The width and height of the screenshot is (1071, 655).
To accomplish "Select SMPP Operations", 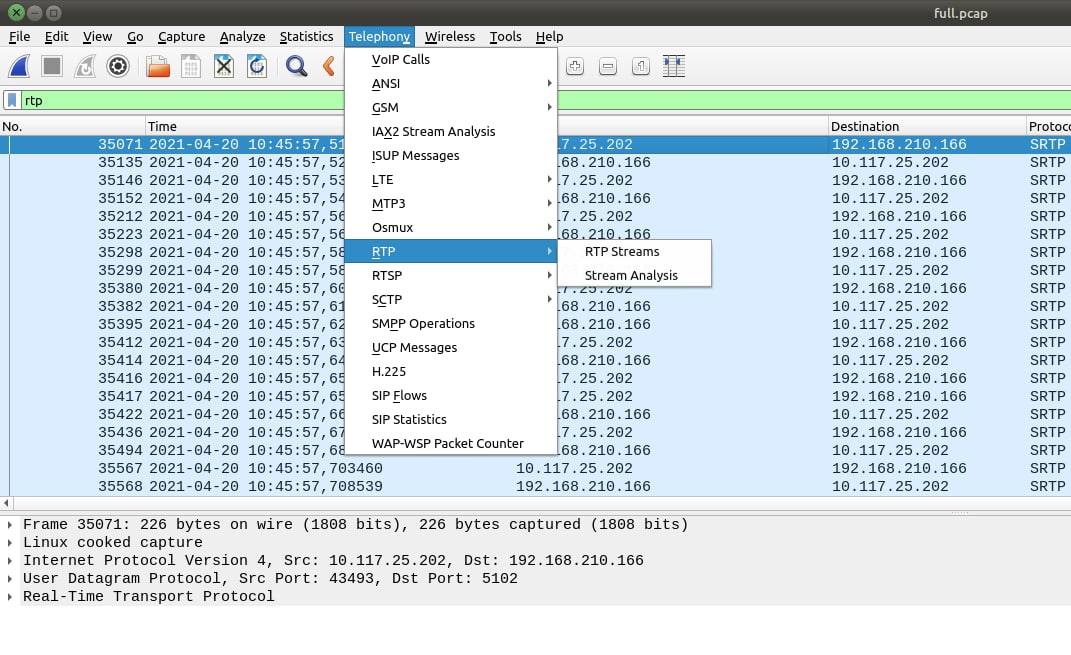I will (x=451, y=324).
